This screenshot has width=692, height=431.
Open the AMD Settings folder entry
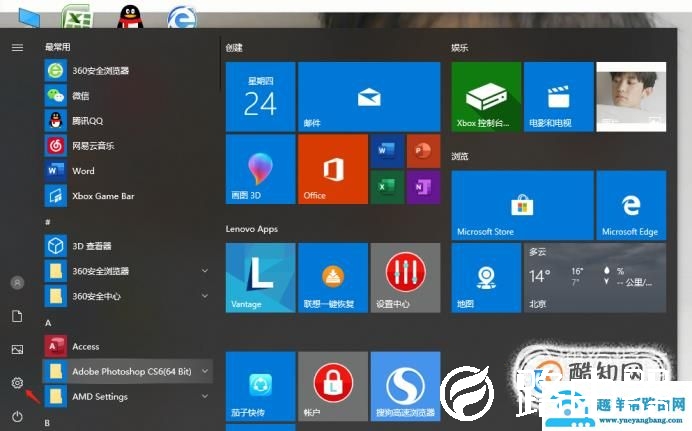click(128, 397)
